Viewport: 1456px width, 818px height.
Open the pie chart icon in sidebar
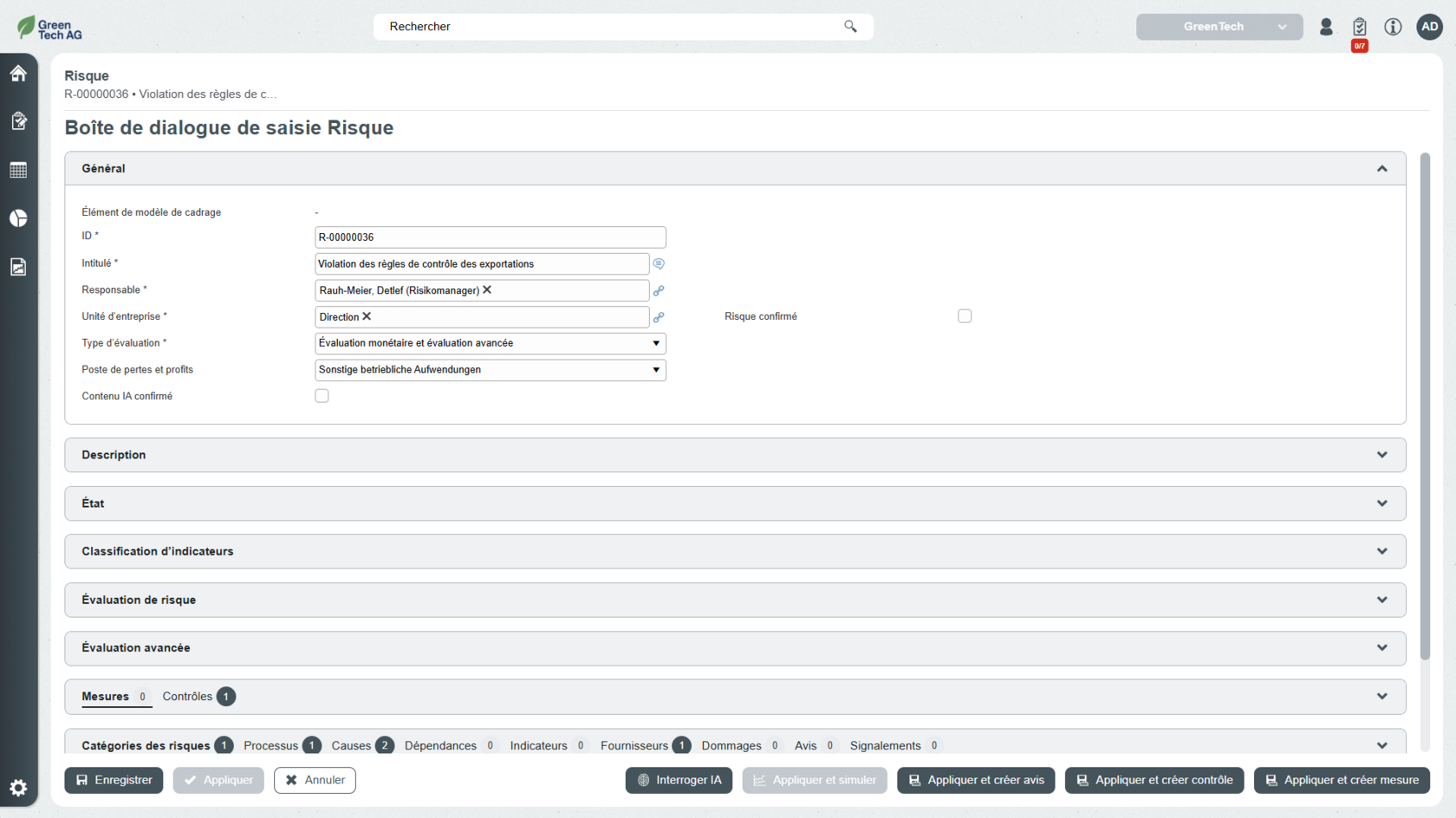(18, 218)
